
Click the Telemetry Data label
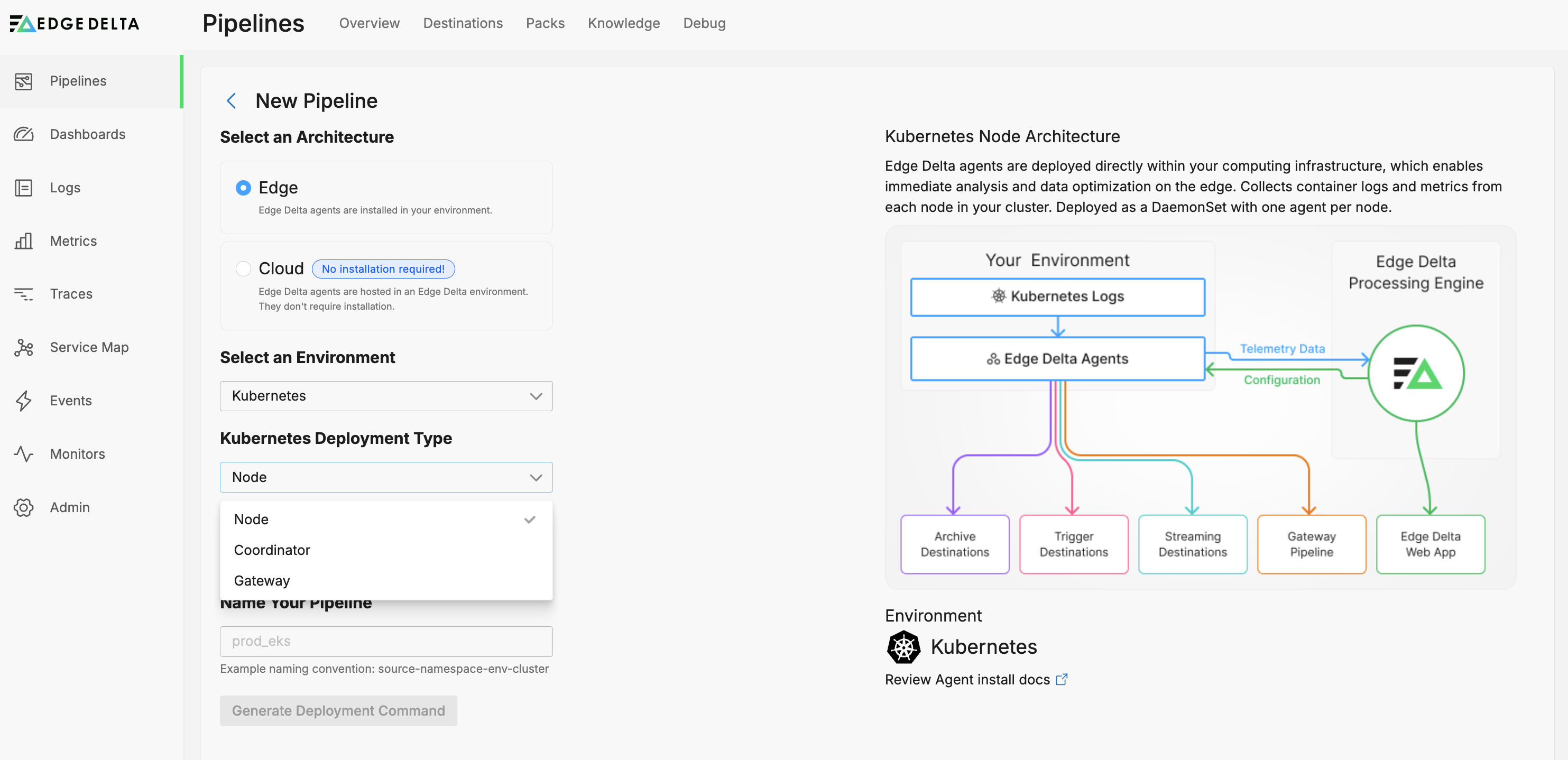[x=1282, y=349]
